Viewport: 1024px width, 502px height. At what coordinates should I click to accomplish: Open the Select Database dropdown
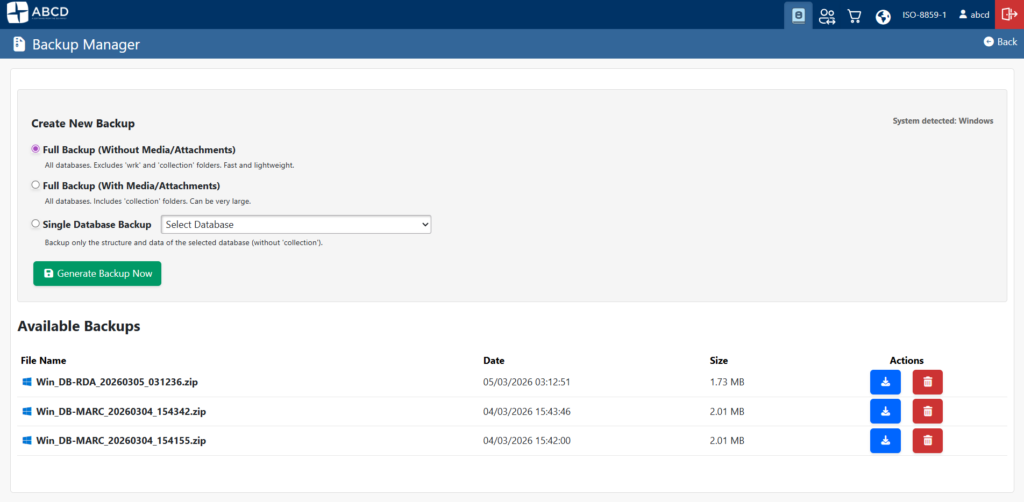296,225
